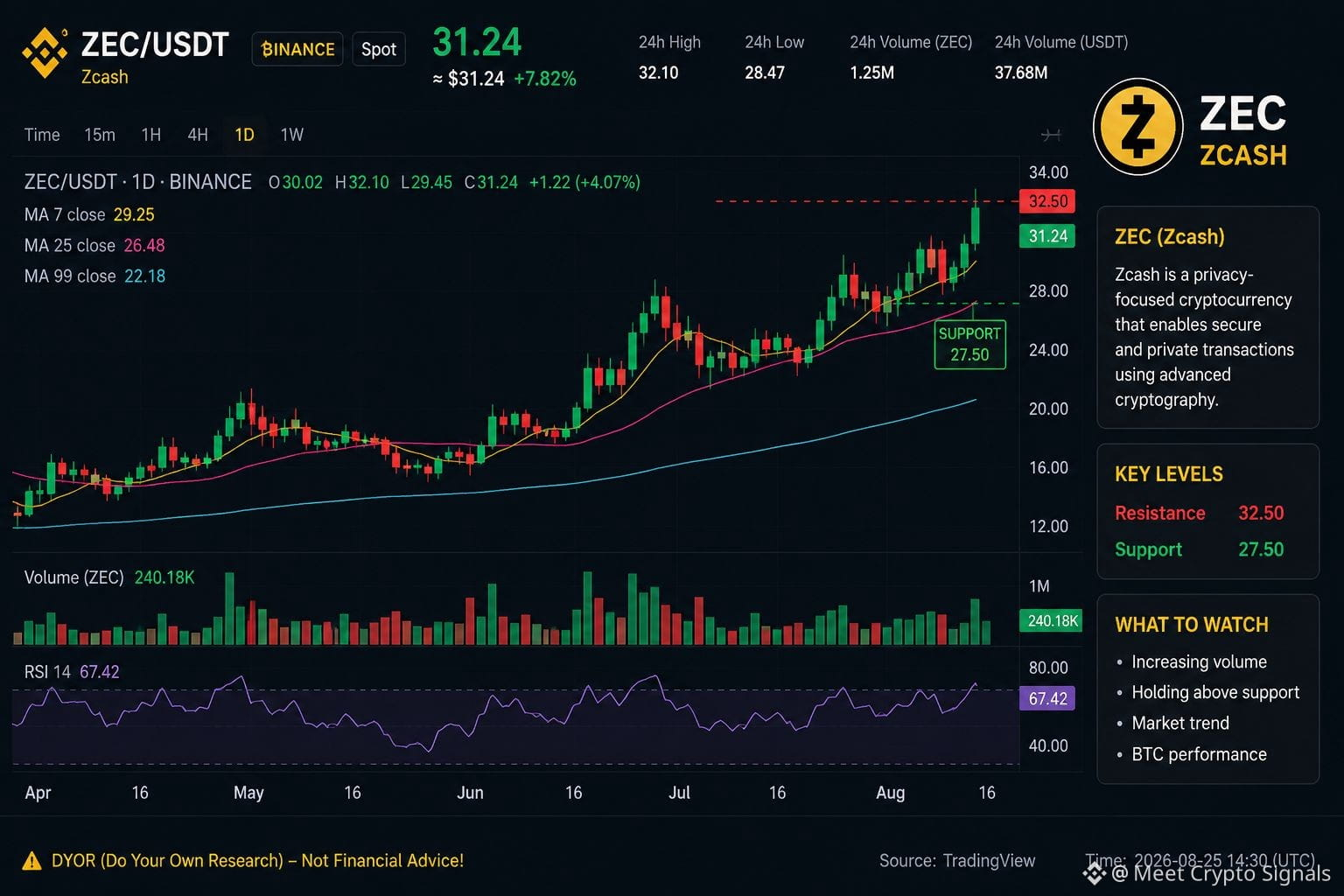Select the MA 25 close indicator
Image resolution: width=1344 pixels, height=896 pixels.
click(94, 245)
